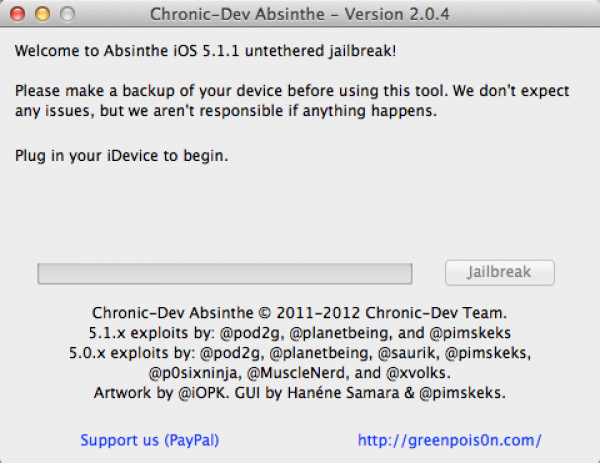Click the Chronic-Dev Team copyright line
Screen dimensions: 600x463
[300, 311]
